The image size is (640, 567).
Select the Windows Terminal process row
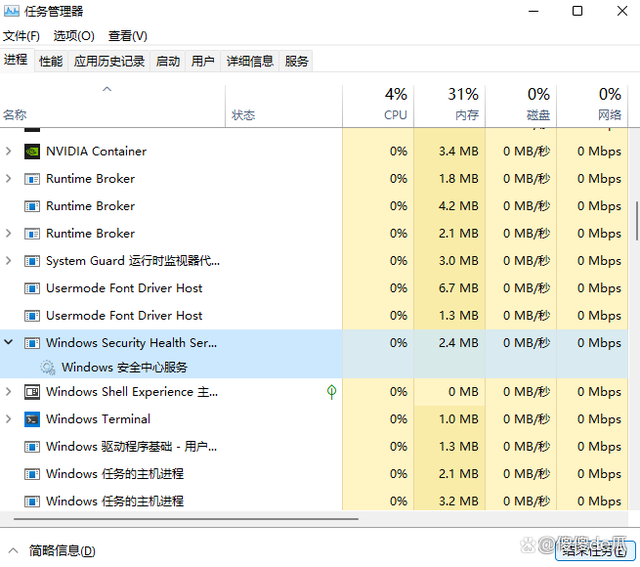click(313, 419)
